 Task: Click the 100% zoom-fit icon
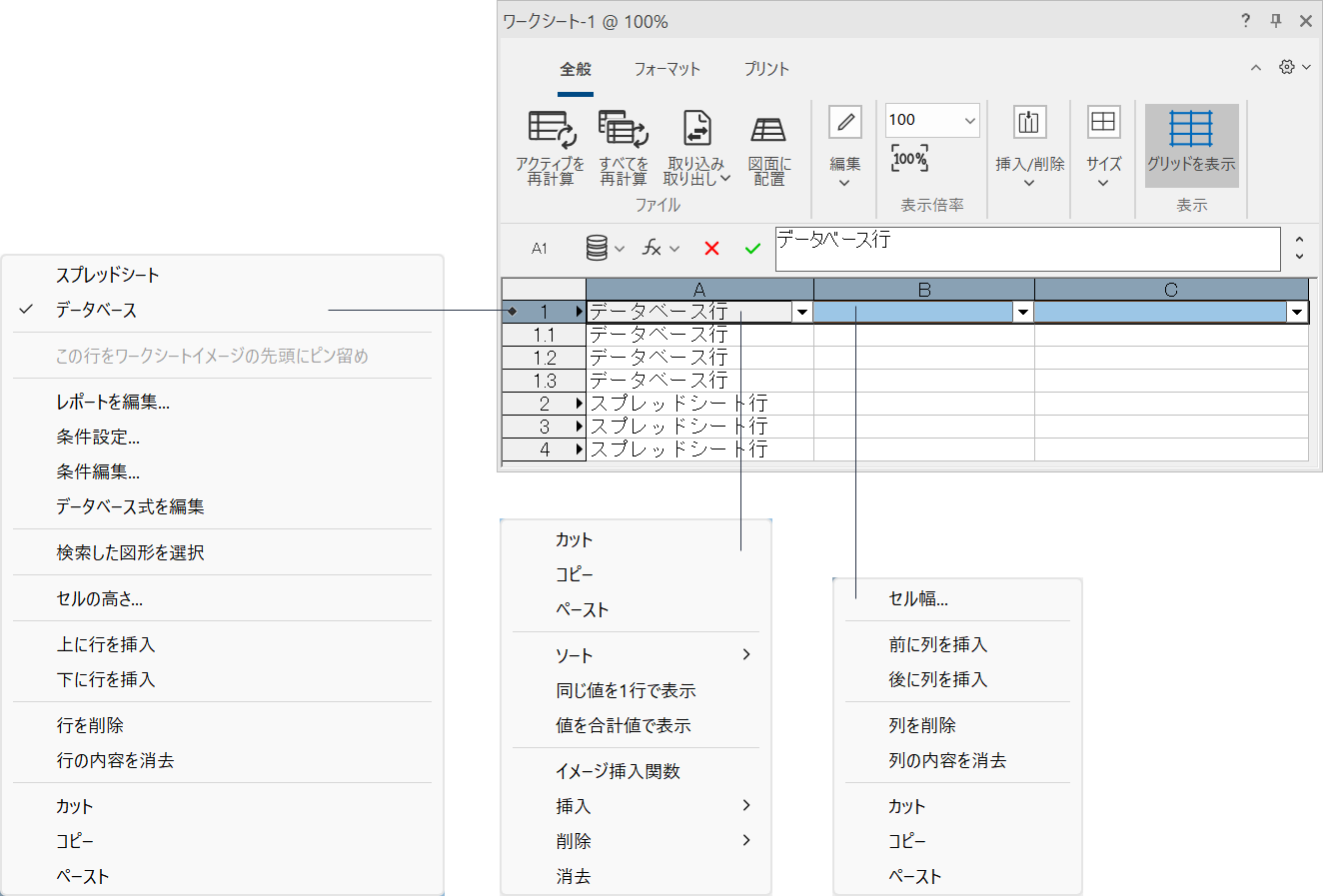coord(907,157)
